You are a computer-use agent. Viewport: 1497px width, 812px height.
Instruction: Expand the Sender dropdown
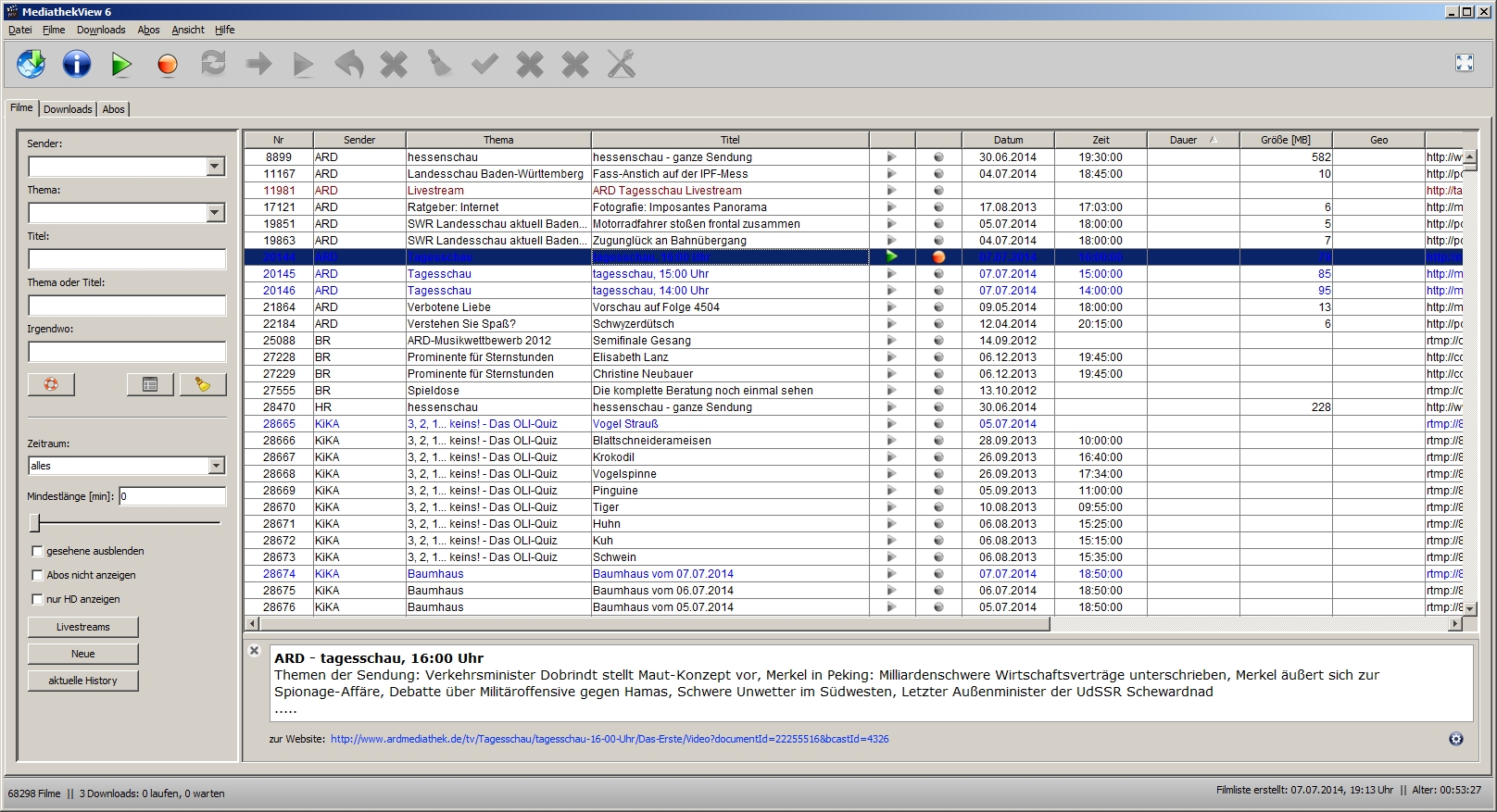pos(215,167)
